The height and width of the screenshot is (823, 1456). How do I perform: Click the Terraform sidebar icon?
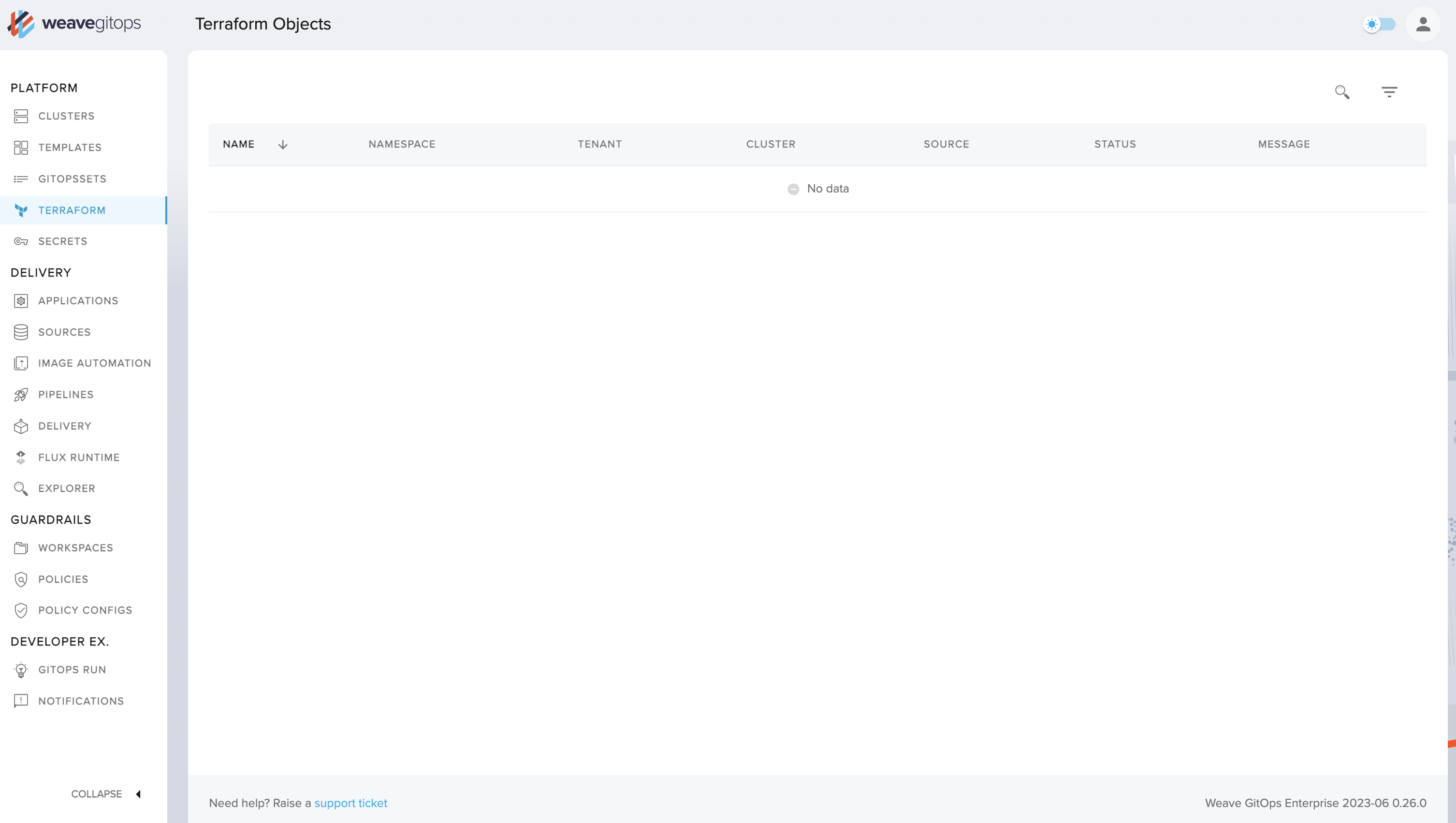click(20, 209)
